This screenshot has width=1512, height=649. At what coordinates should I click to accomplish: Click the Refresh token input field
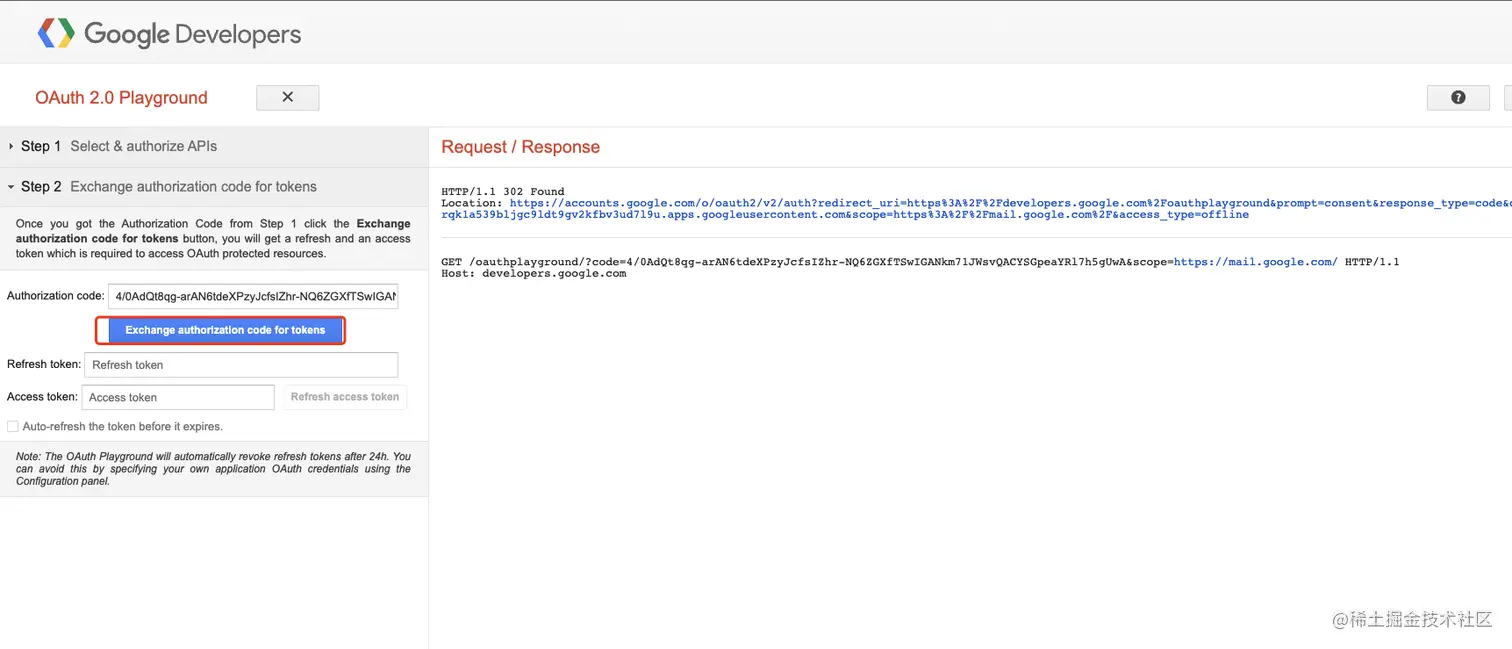click(241, 365)
